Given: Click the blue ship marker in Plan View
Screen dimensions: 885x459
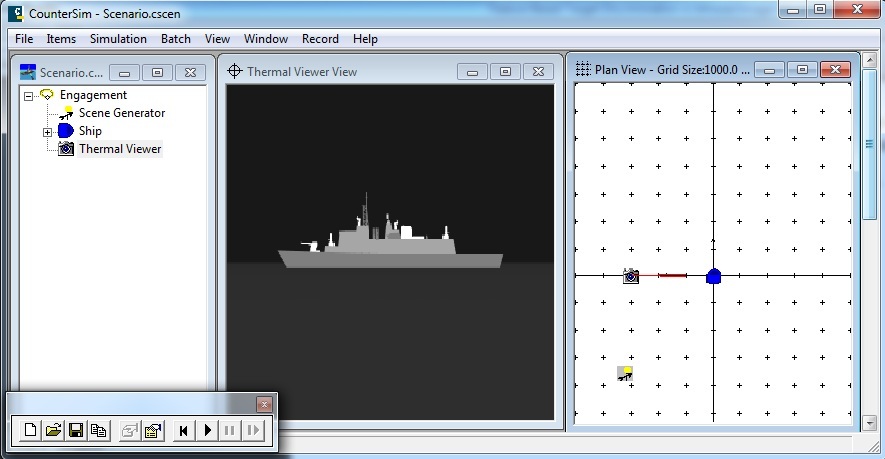Looking at the screenshot, I should [713, 276].
